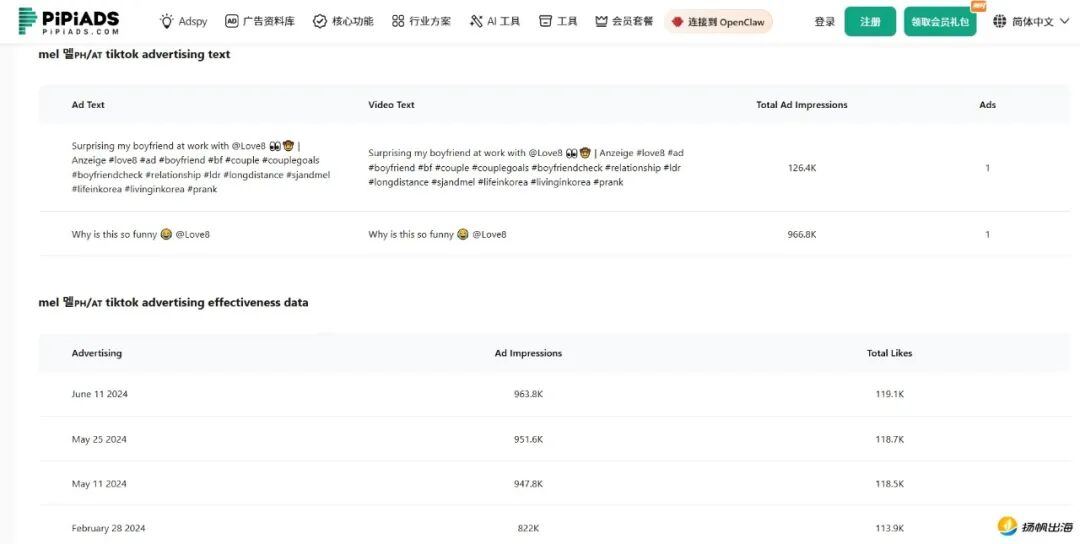Screen dimensions: 1080x544
Task: Click the checkmark icon beside 核心功能
Action: point(320,21)
